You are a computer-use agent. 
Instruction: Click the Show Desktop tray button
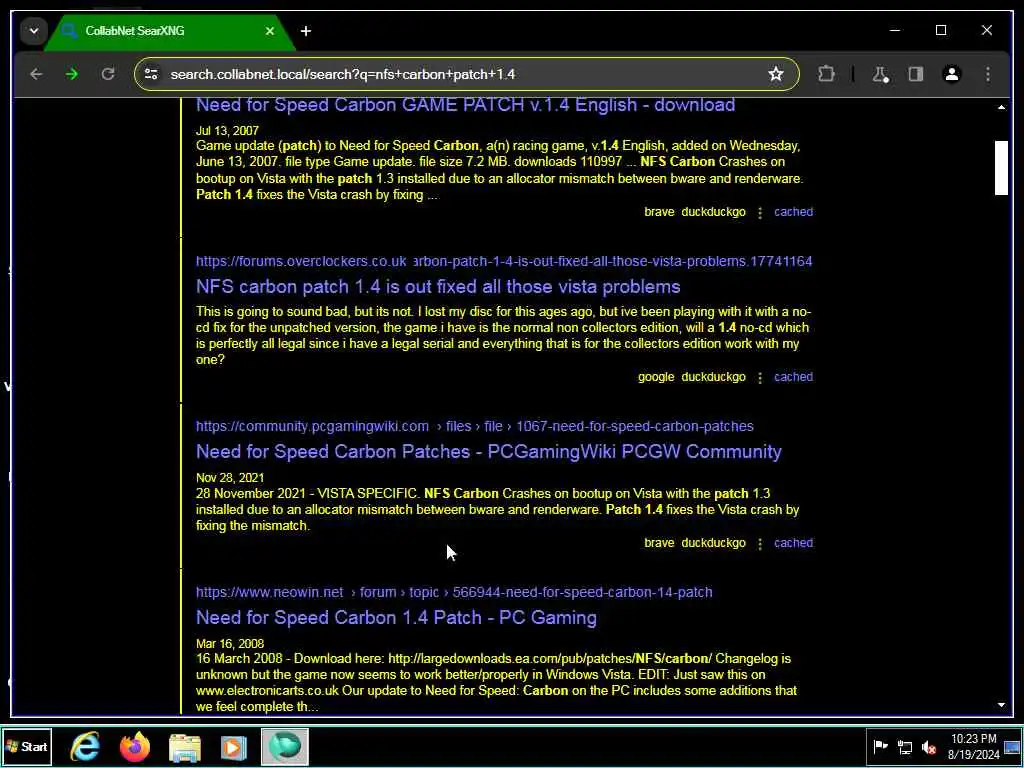coord(1012,747)
